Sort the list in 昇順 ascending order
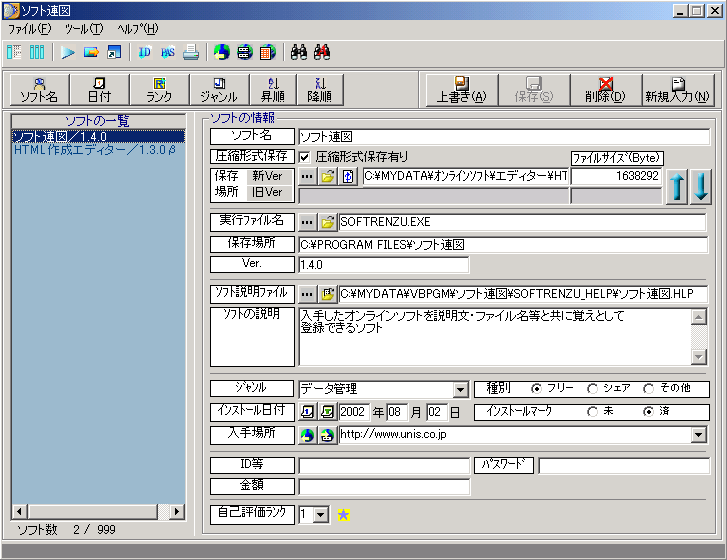Screen dimensions: 727x560 point(272,90)
